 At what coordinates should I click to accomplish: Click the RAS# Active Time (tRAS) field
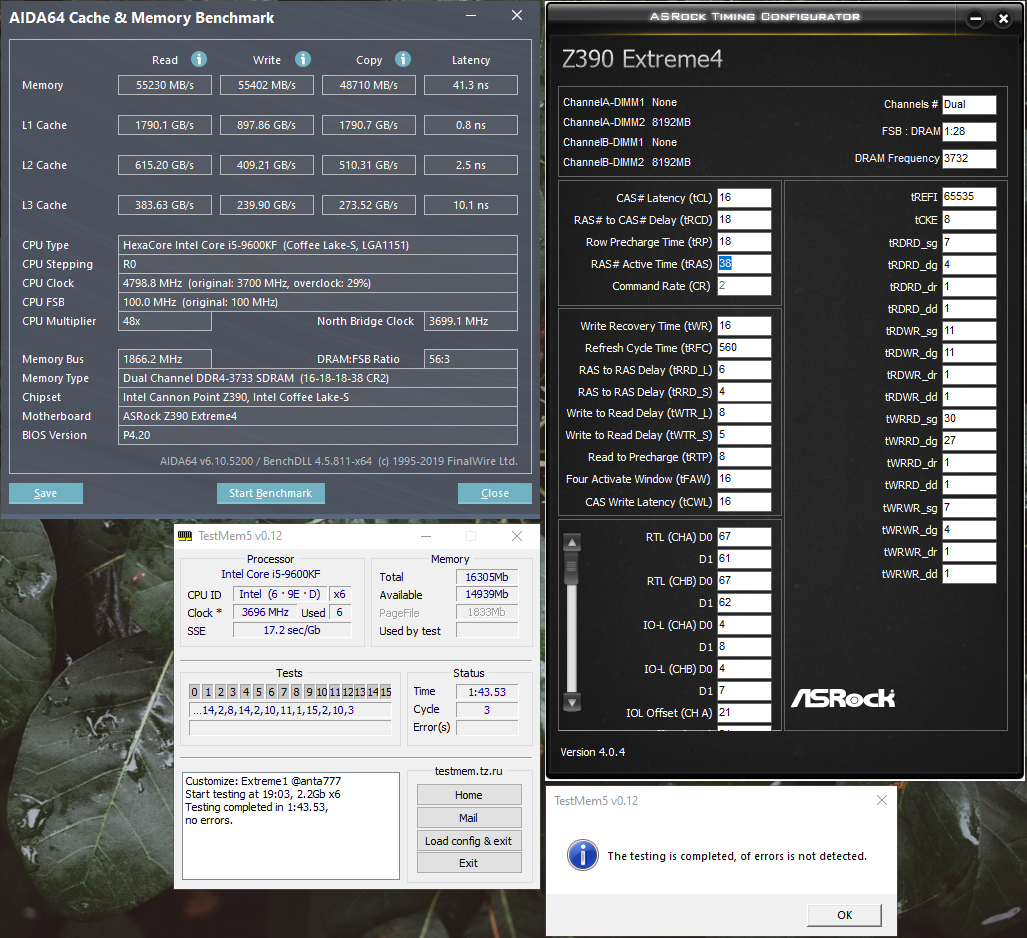point(744,264)
